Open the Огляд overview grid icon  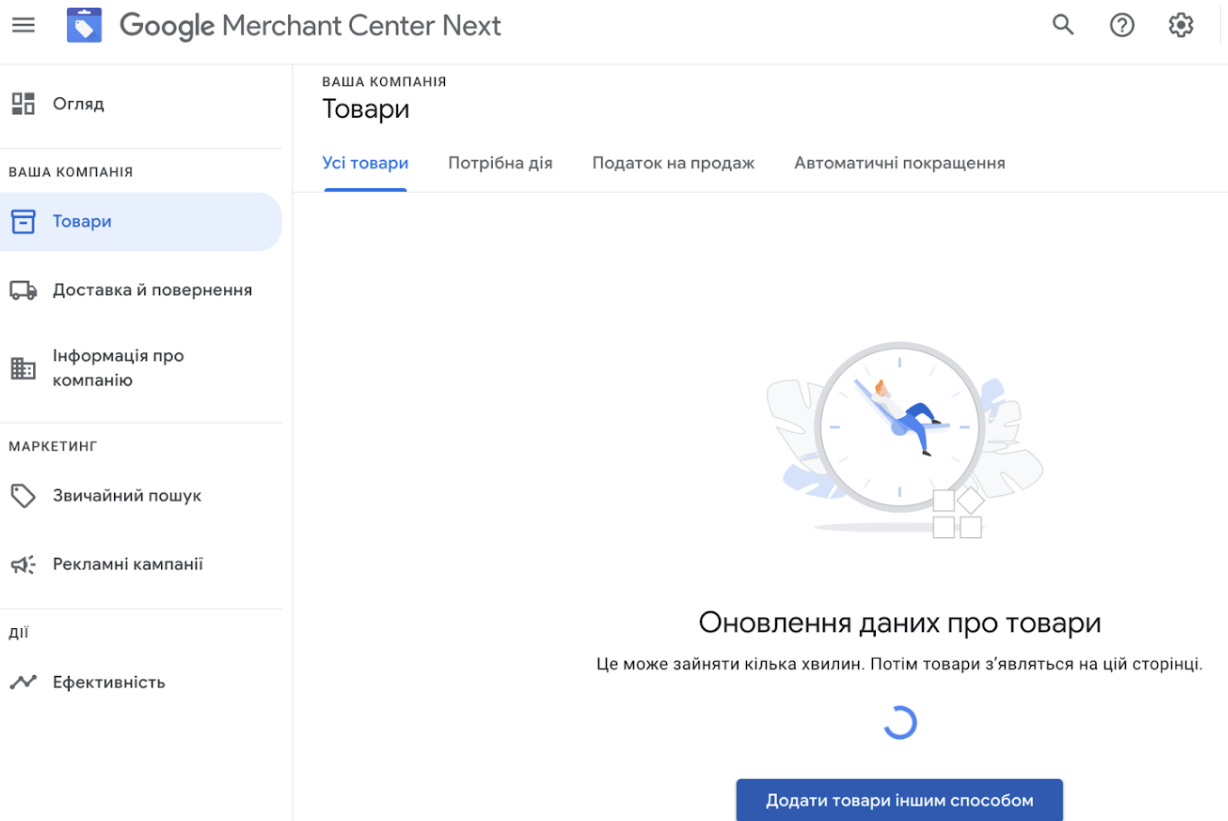point(24,103)
